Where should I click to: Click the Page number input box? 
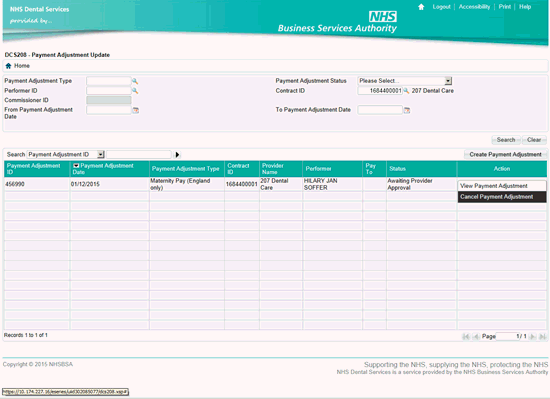click(508, 337)
